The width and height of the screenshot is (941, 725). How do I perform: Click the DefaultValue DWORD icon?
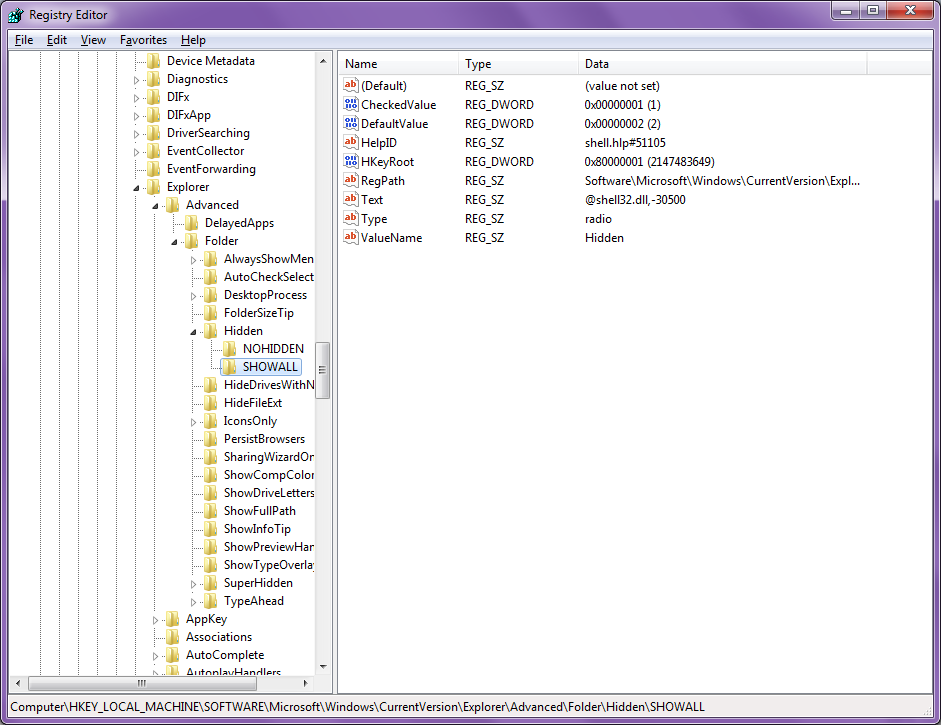pos(351,124)
